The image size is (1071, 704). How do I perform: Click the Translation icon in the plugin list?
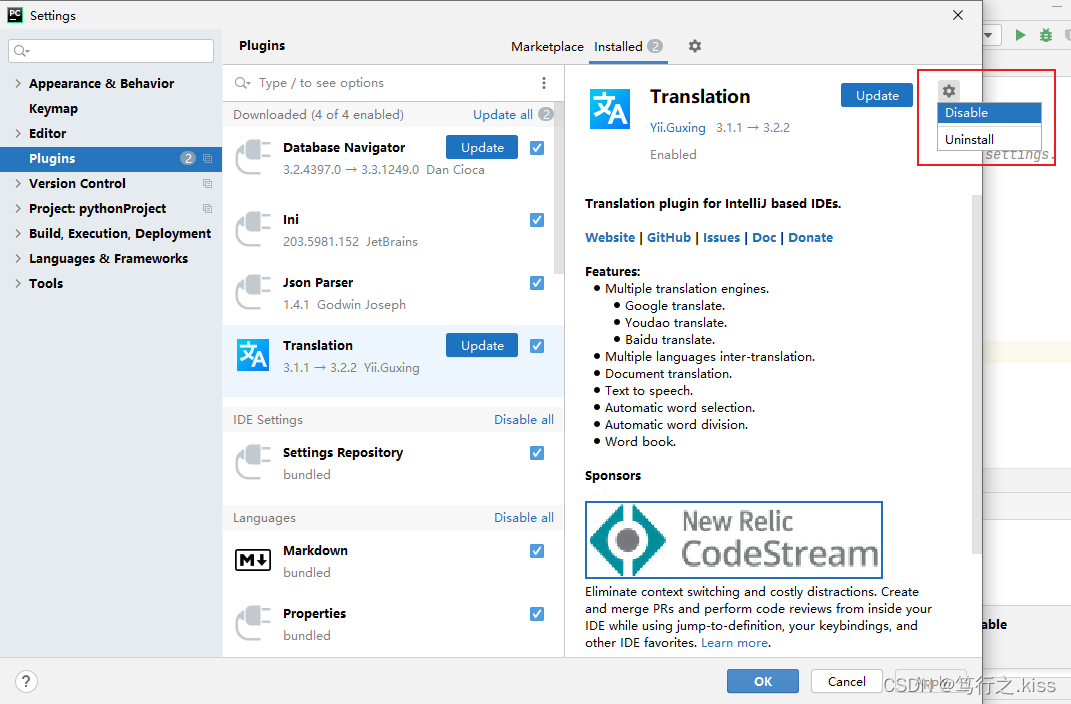[x=253, y=355]
